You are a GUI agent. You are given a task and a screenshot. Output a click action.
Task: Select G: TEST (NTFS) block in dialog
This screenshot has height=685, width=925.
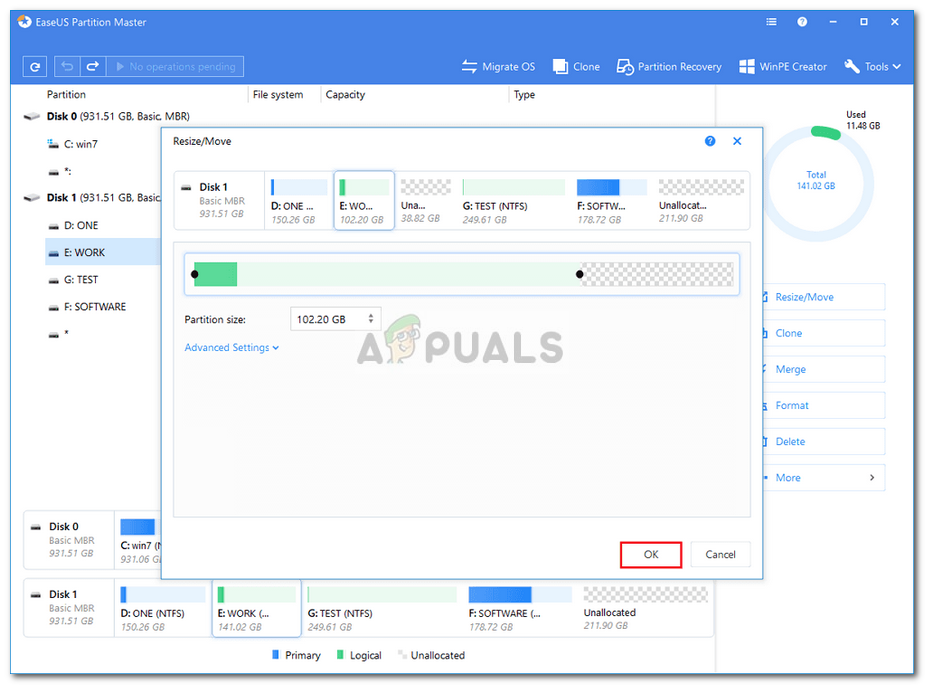(513, 202)
